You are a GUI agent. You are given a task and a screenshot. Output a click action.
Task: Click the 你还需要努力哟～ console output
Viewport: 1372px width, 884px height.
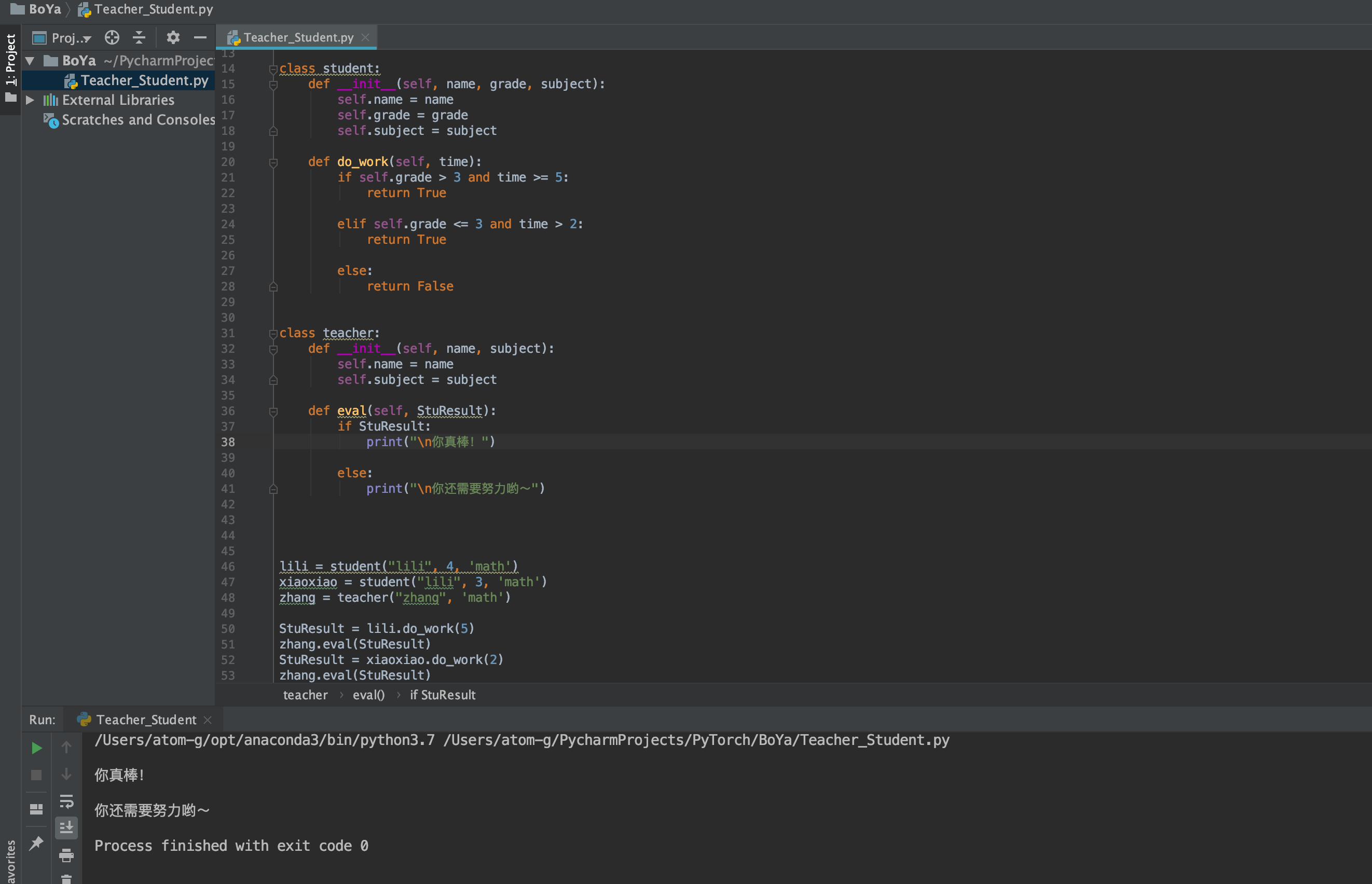pyautogui.click(x=152, y=810)
